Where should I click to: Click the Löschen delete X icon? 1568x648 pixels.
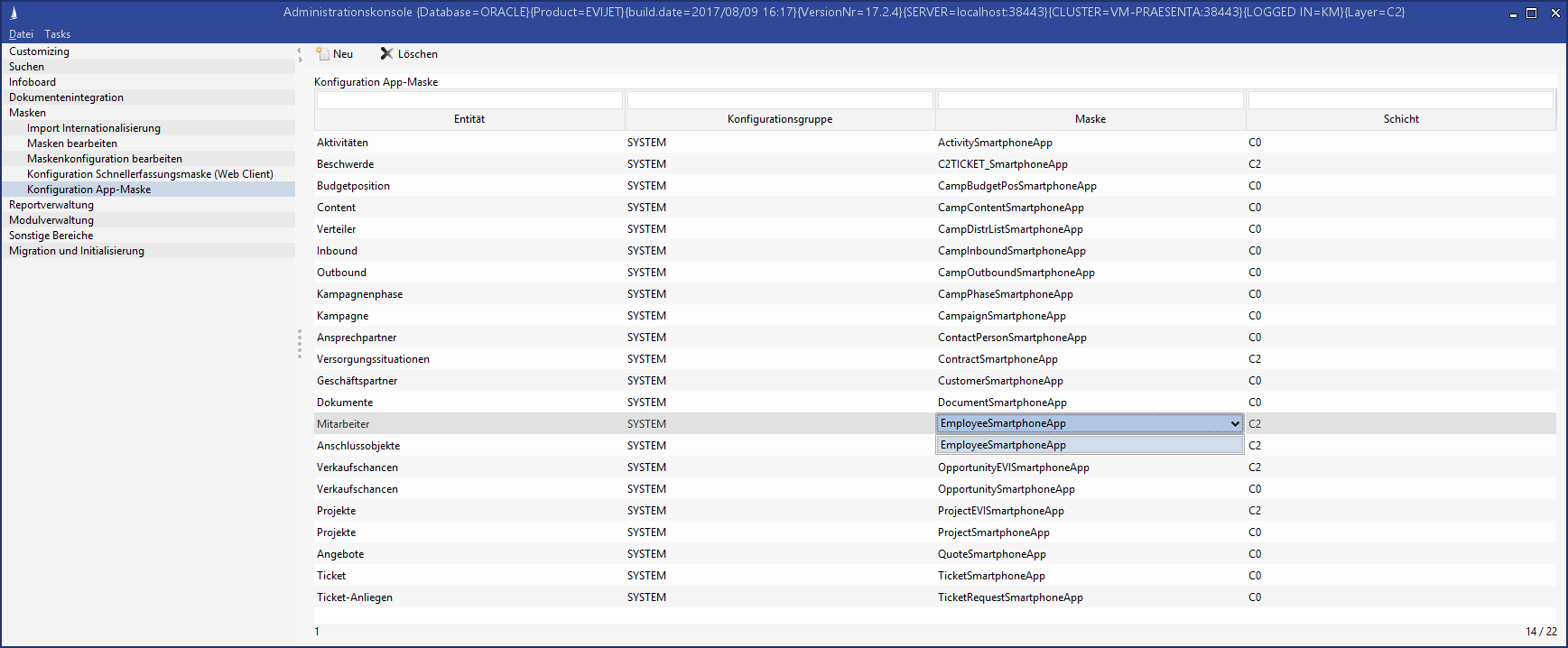click(386, 54)
